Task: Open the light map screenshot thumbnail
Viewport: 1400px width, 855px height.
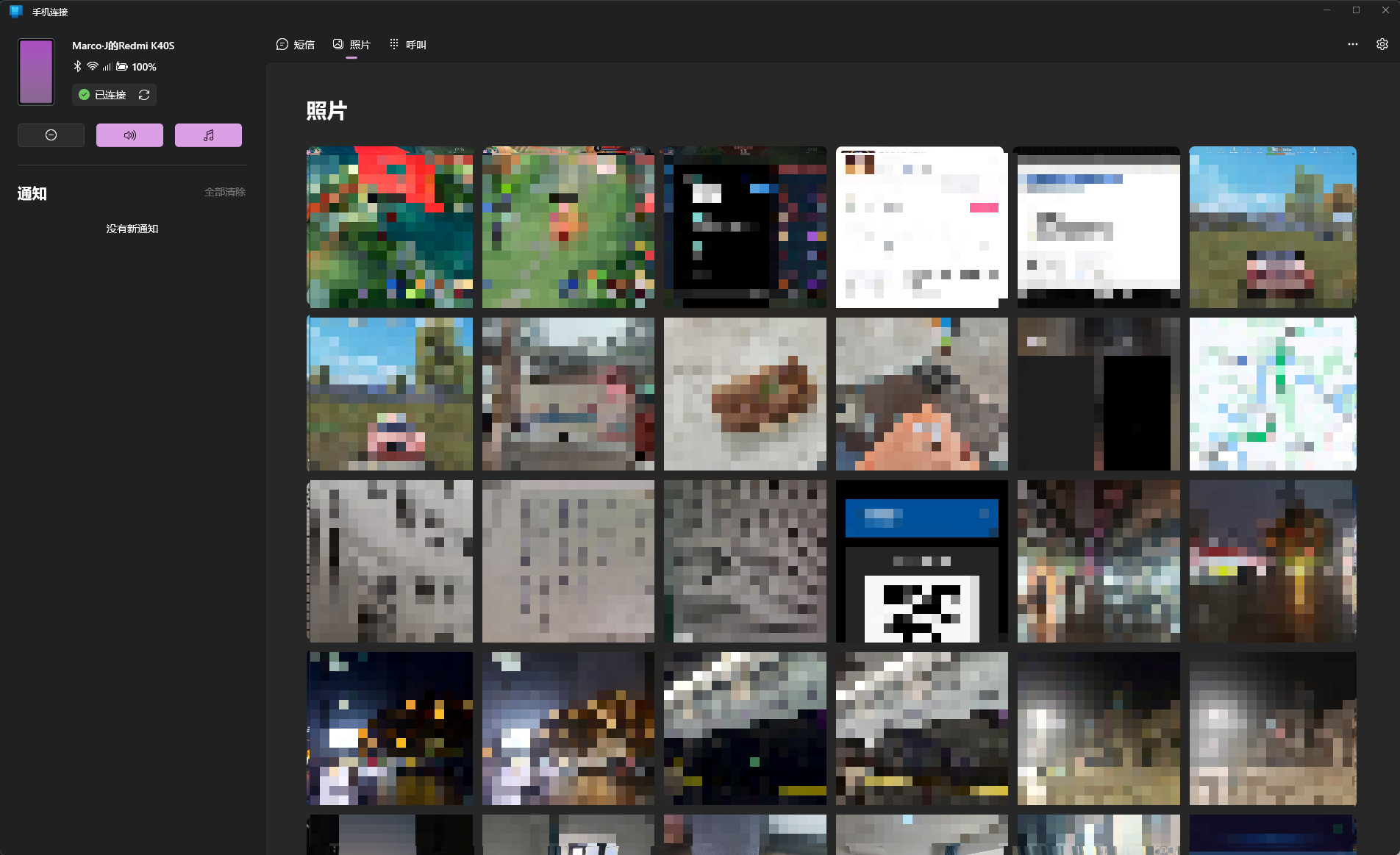Action: pyautogui.click(x=1273, y=394)
